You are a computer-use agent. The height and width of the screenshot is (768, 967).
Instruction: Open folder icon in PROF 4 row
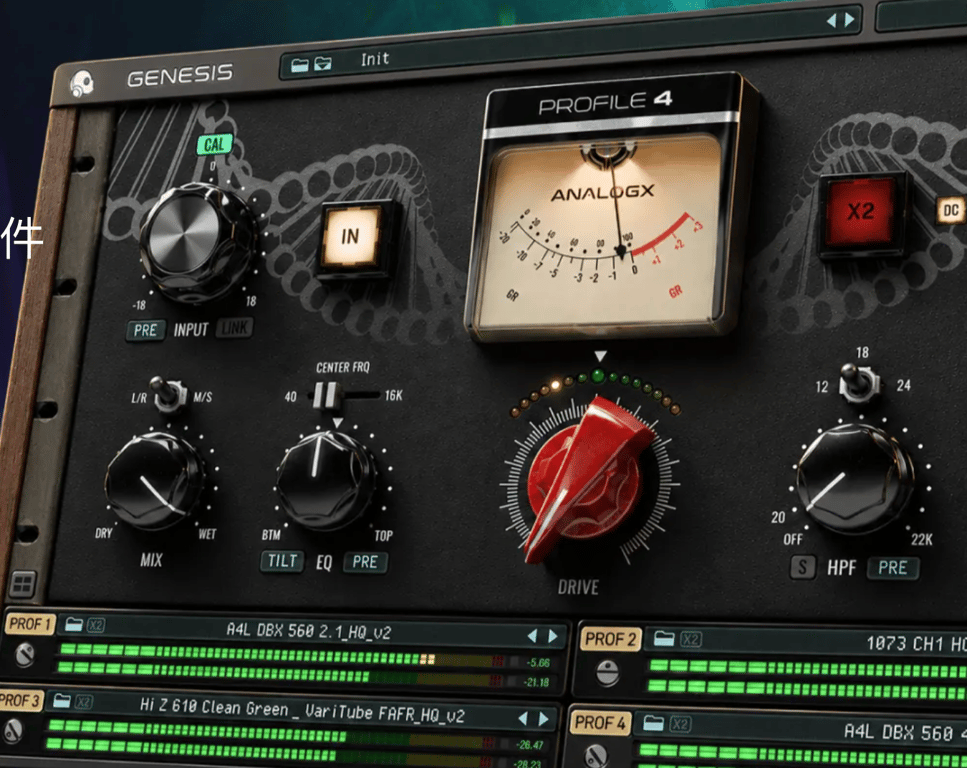(x=653, y=722)
